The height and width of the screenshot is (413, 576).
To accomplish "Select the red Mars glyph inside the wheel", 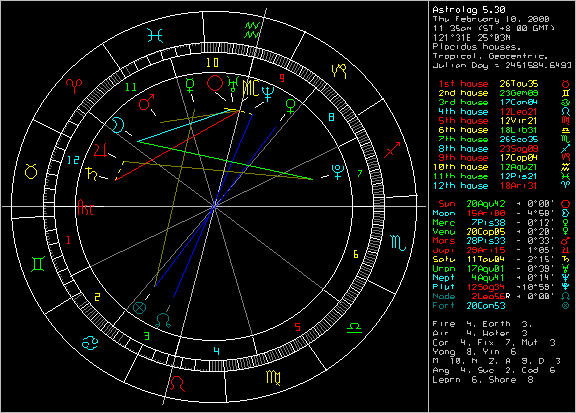I will pyautogui.click(x=146, y=102).
